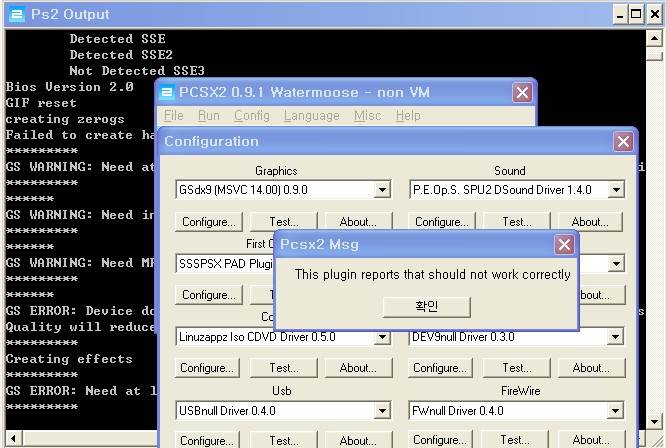This screenshot has width=667, height=448.
Task: Click the 확인 button in Pcsx2 Msg
Action: click(427, 307)
